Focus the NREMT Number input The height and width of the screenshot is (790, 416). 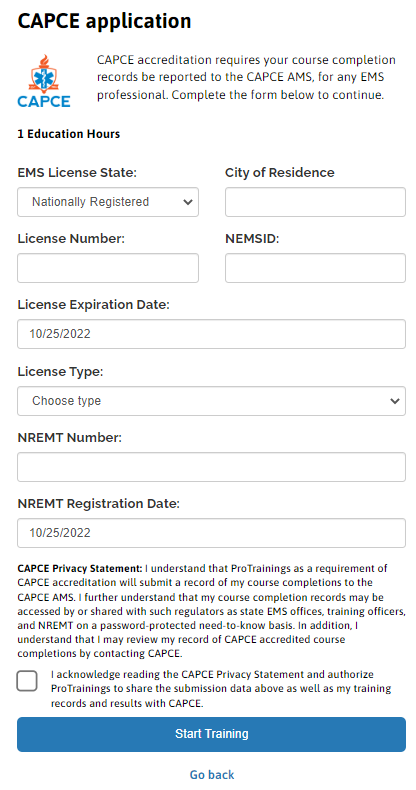pos(212,467)
